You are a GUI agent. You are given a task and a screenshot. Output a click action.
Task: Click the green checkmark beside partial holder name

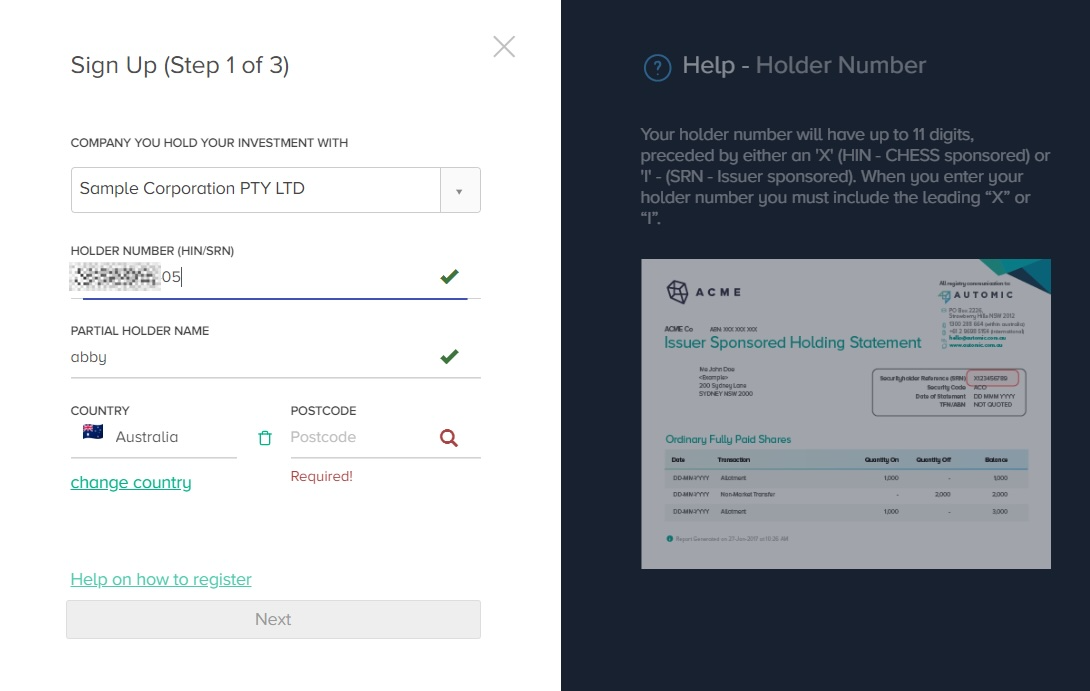tap(450, 357)
